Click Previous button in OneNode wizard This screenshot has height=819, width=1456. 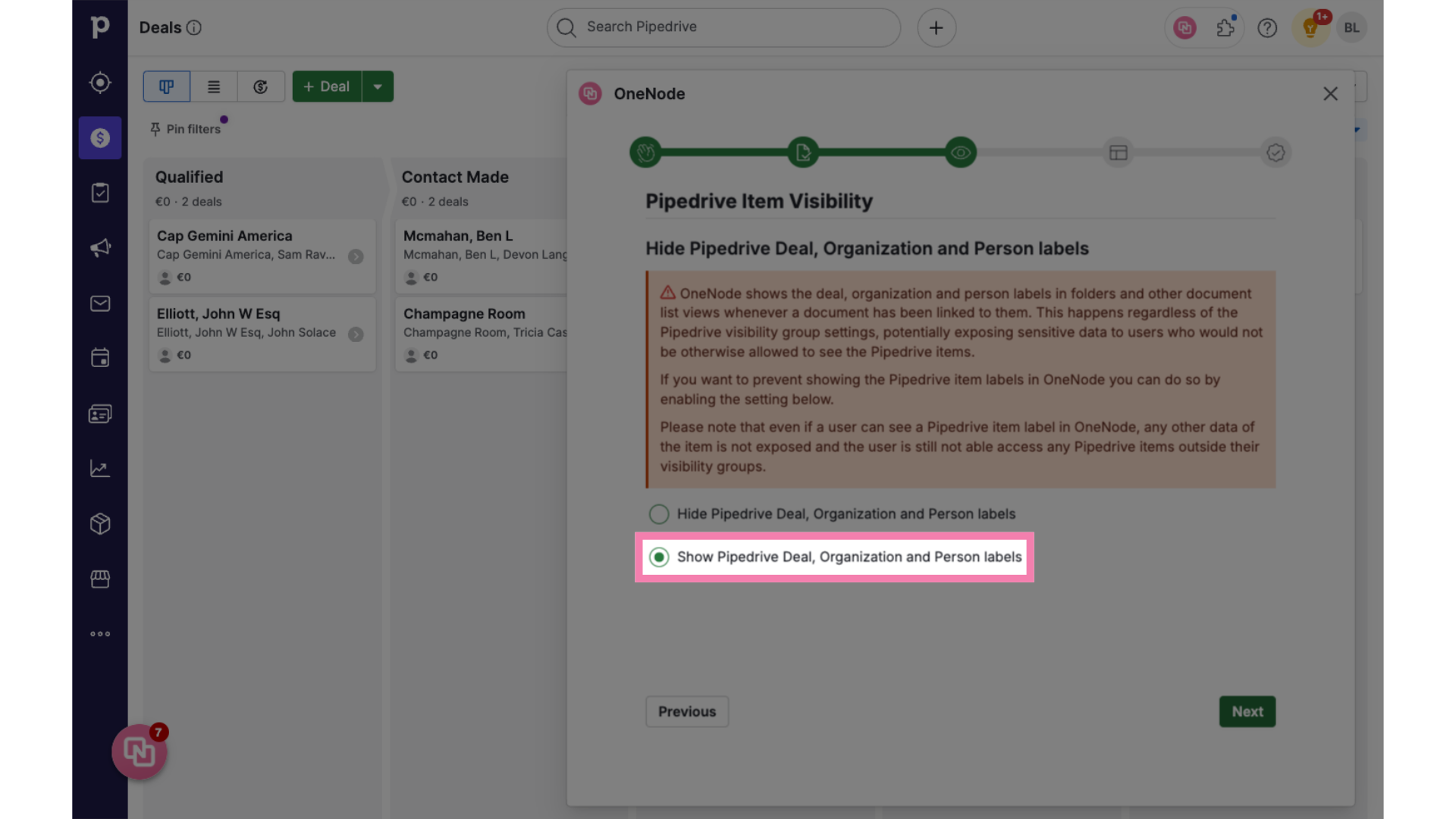click(x=687, y=711)
